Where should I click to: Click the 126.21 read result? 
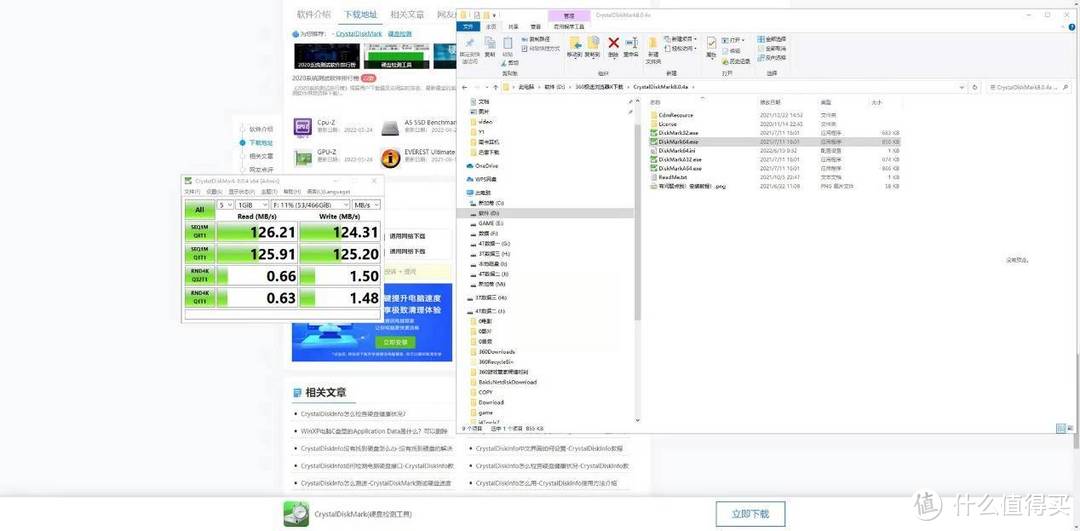pyautogui.click(x=258, y=232)
